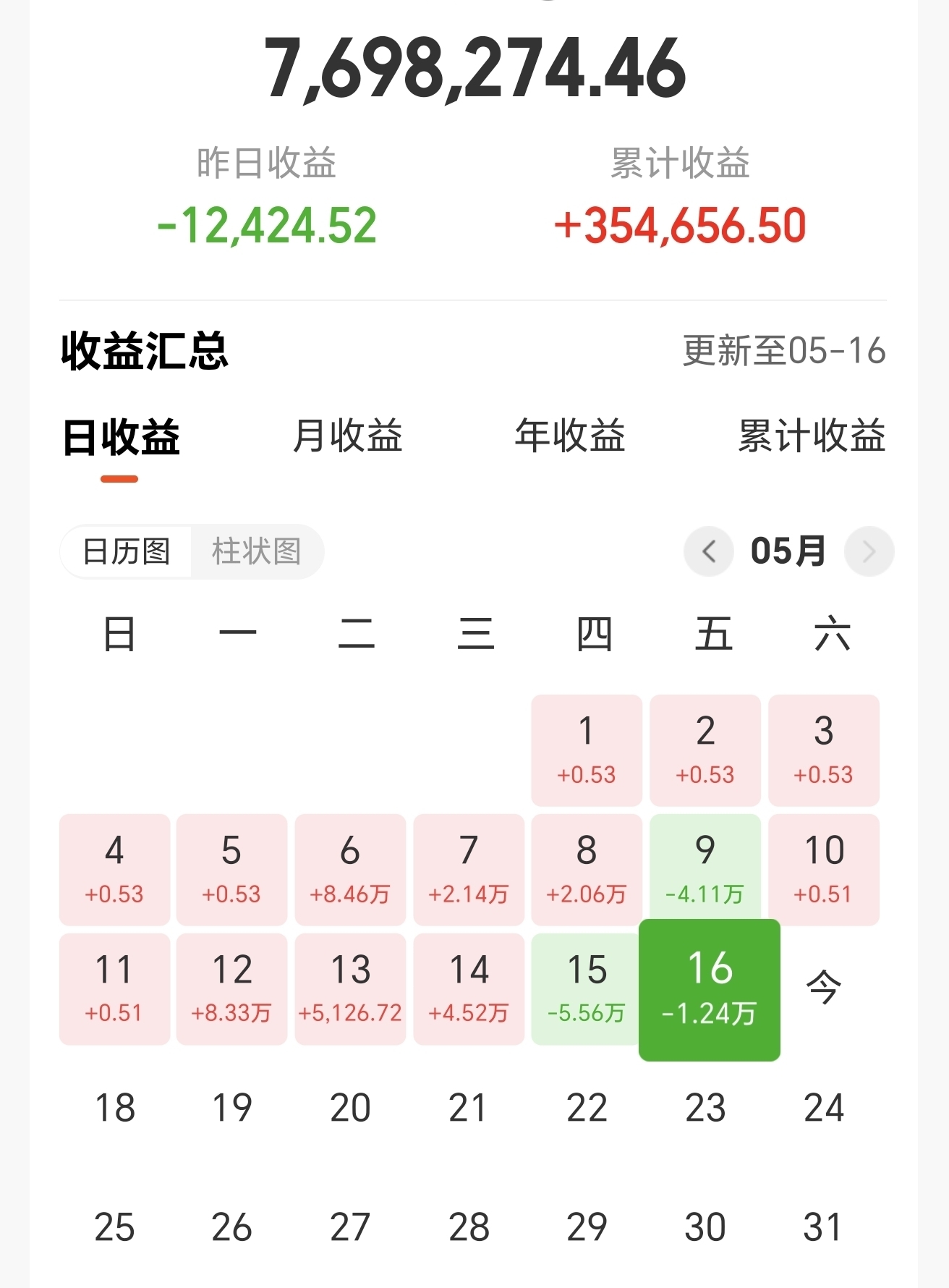Select May 7 with +2.14万
This screenshot has width=949, height=1288.
coord(469,870)
